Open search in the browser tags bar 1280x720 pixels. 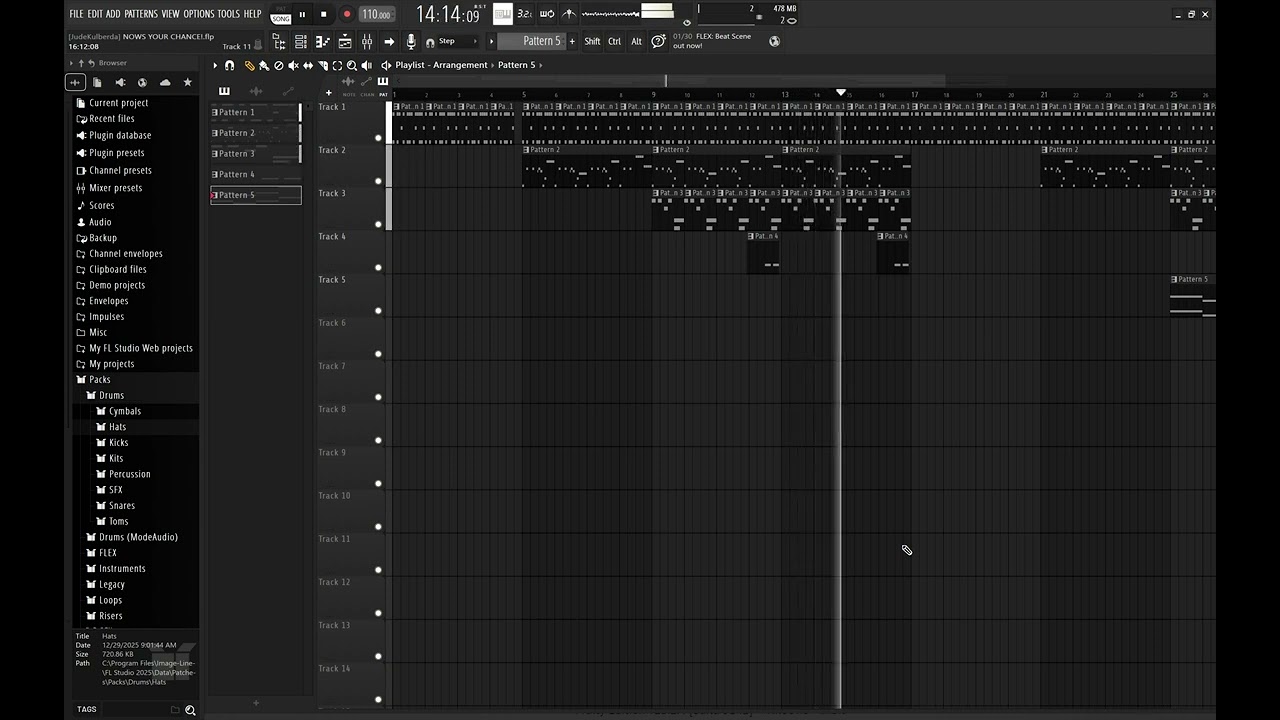[x=190, y=710]
